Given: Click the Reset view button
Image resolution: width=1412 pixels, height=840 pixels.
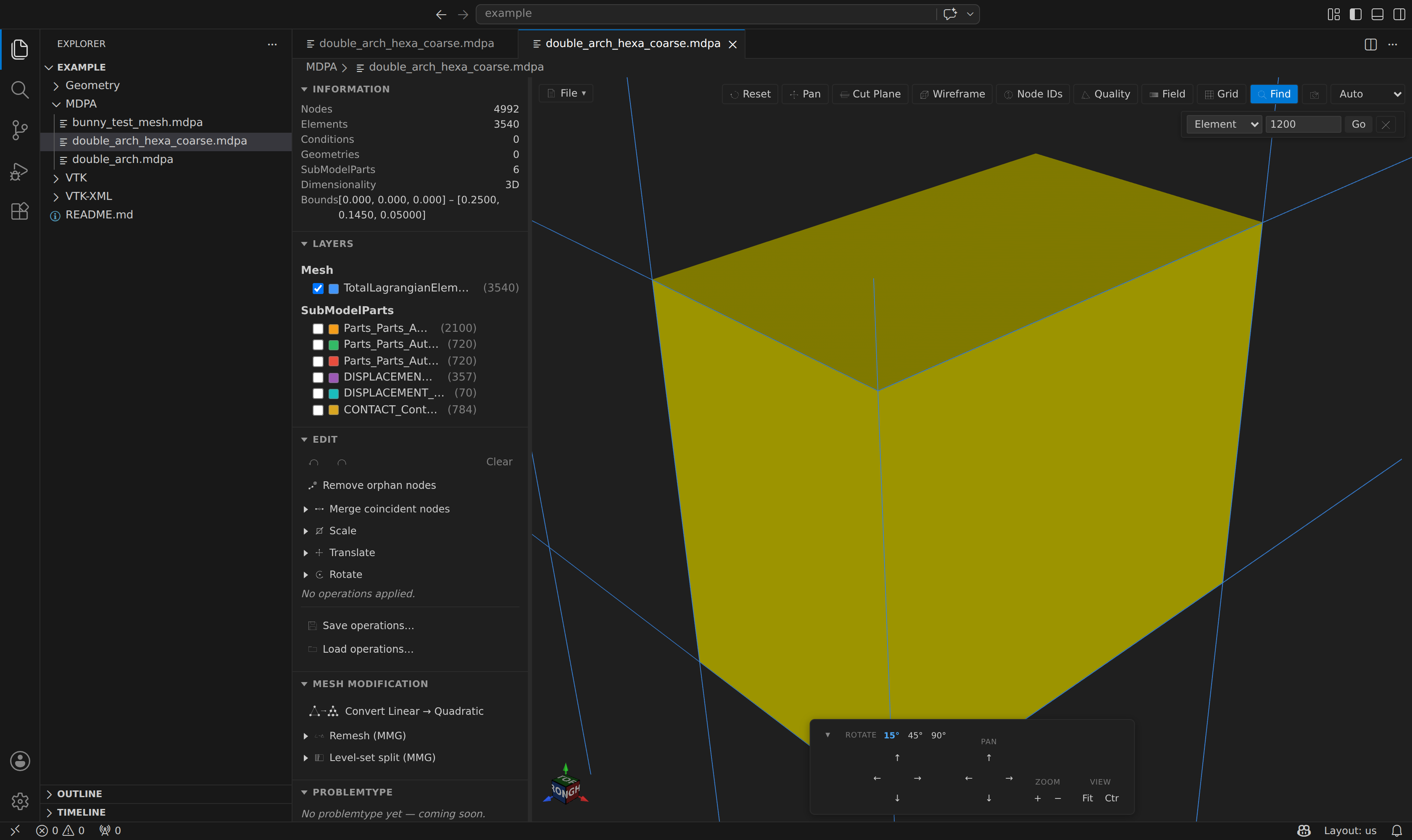Looking at the screenshot, I should point(750,94).
